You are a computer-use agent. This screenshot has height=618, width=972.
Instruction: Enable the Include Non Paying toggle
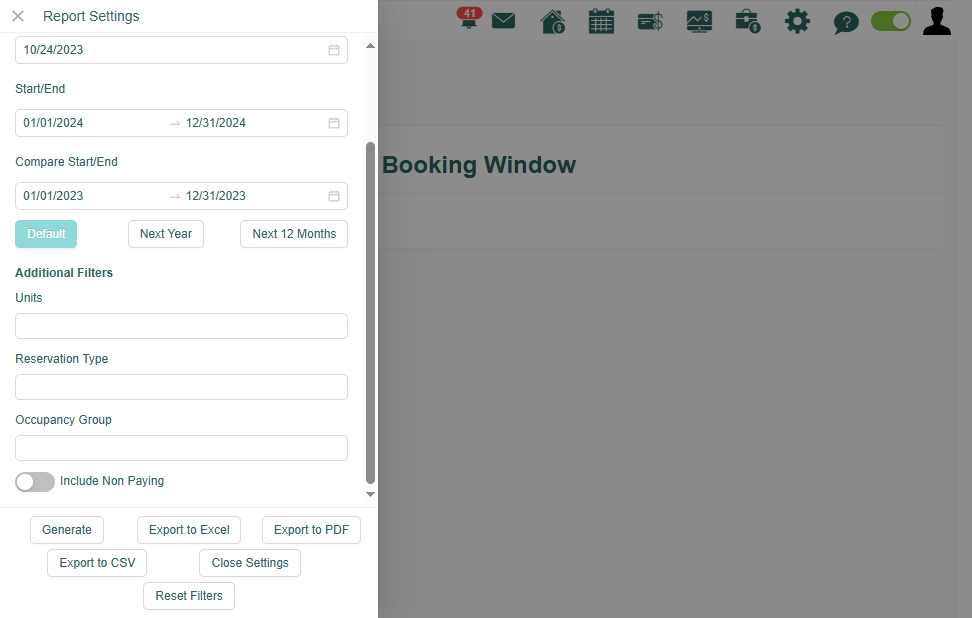(35, 482)
